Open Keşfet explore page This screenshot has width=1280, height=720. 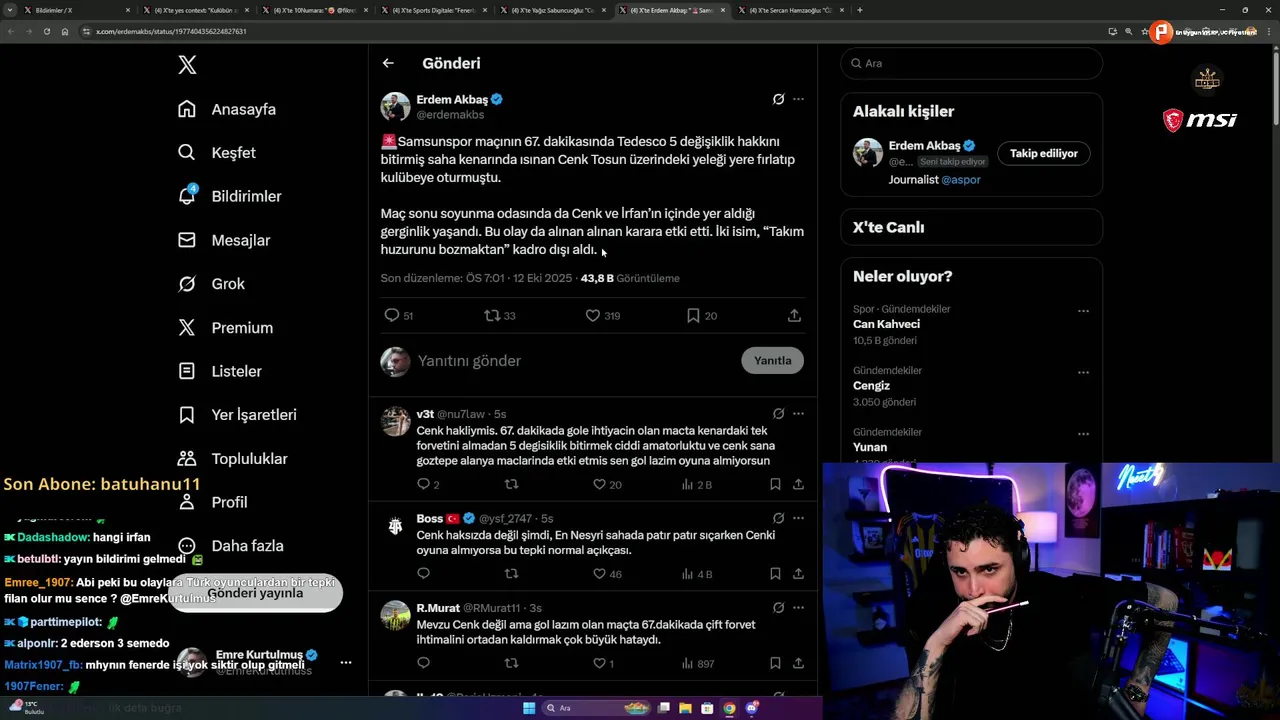tap(217, 153)
